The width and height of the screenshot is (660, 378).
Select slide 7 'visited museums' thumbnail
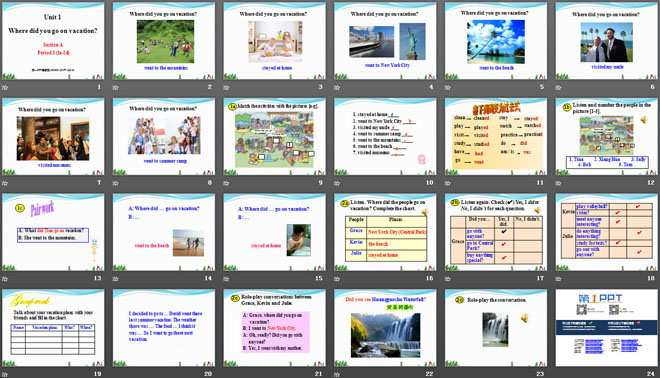[x=53, y=136]
